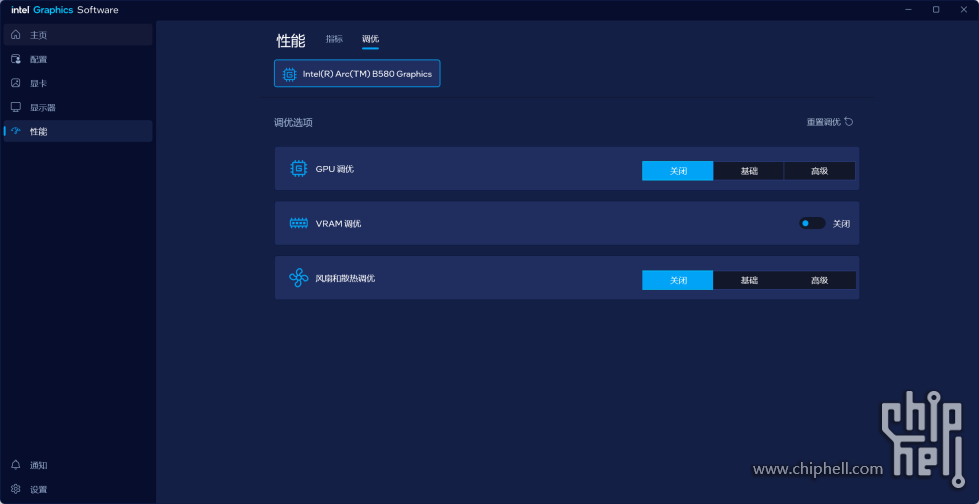Click the 调优选项 section heading
The width and height of the screenshot is (979, 504).
click(x=293, y=123)
